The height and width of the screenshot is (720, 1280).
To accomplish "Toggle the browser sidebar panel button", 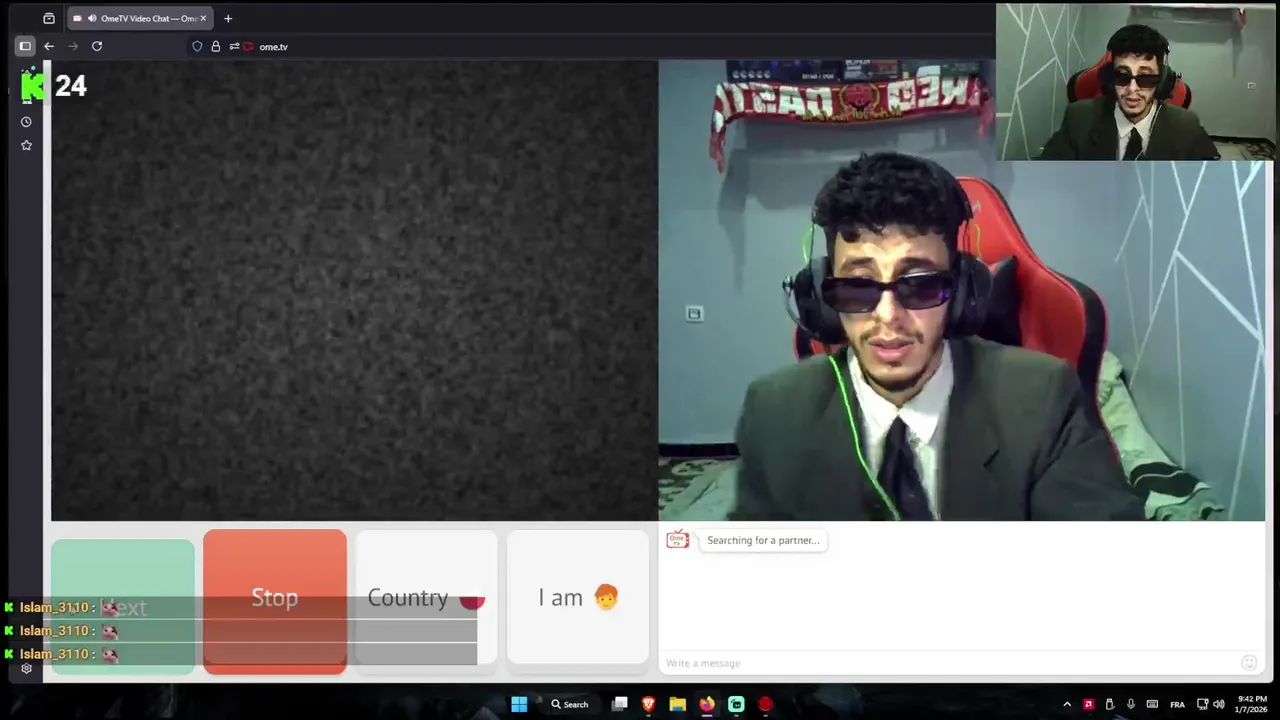I will click(x=25, y=46).
